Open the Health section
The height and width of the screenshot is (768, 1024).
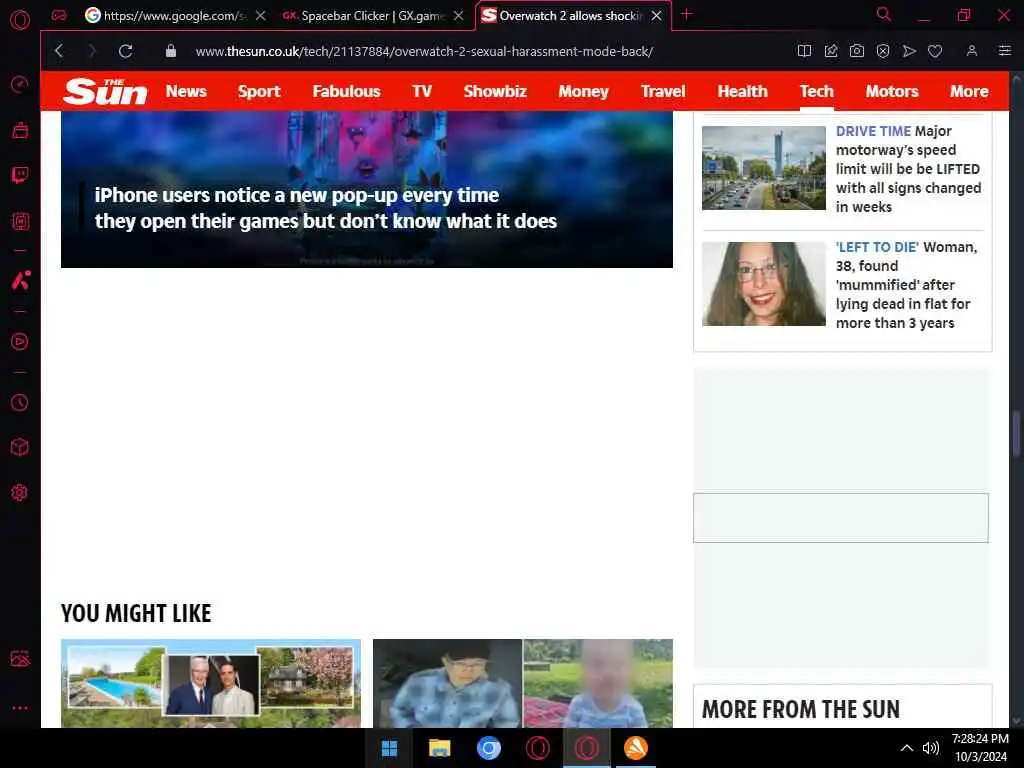coord(743,91)
